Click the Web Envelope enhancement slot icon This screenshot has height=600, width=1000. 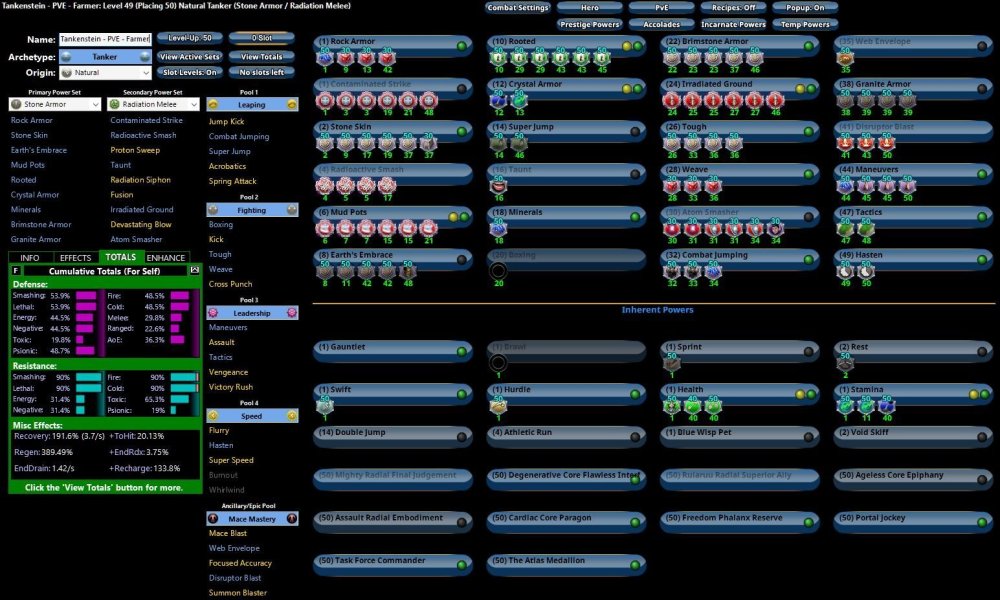tap(844, 58)
